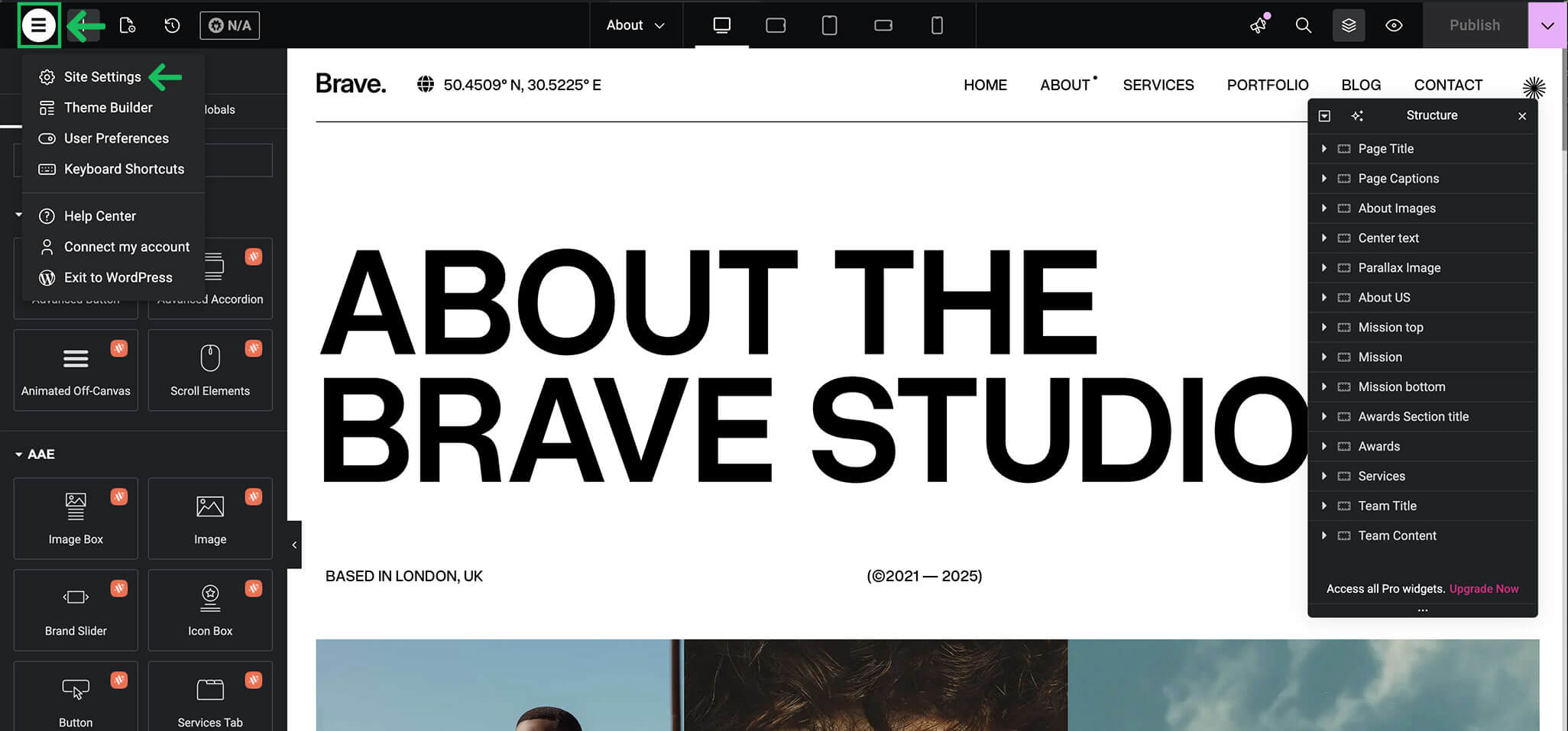Toggle preview with the eye icon

click(x=1394, y=25)
